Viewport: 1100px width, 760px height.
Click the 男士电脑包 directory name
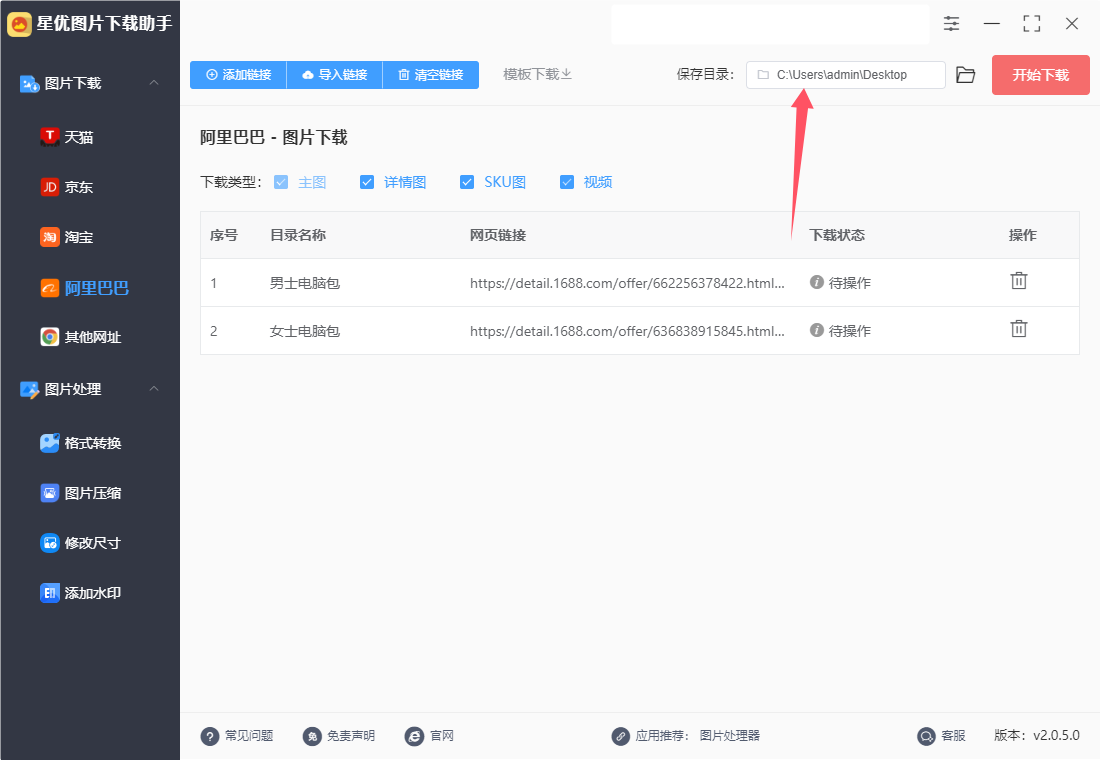click(x=305, y=284)
